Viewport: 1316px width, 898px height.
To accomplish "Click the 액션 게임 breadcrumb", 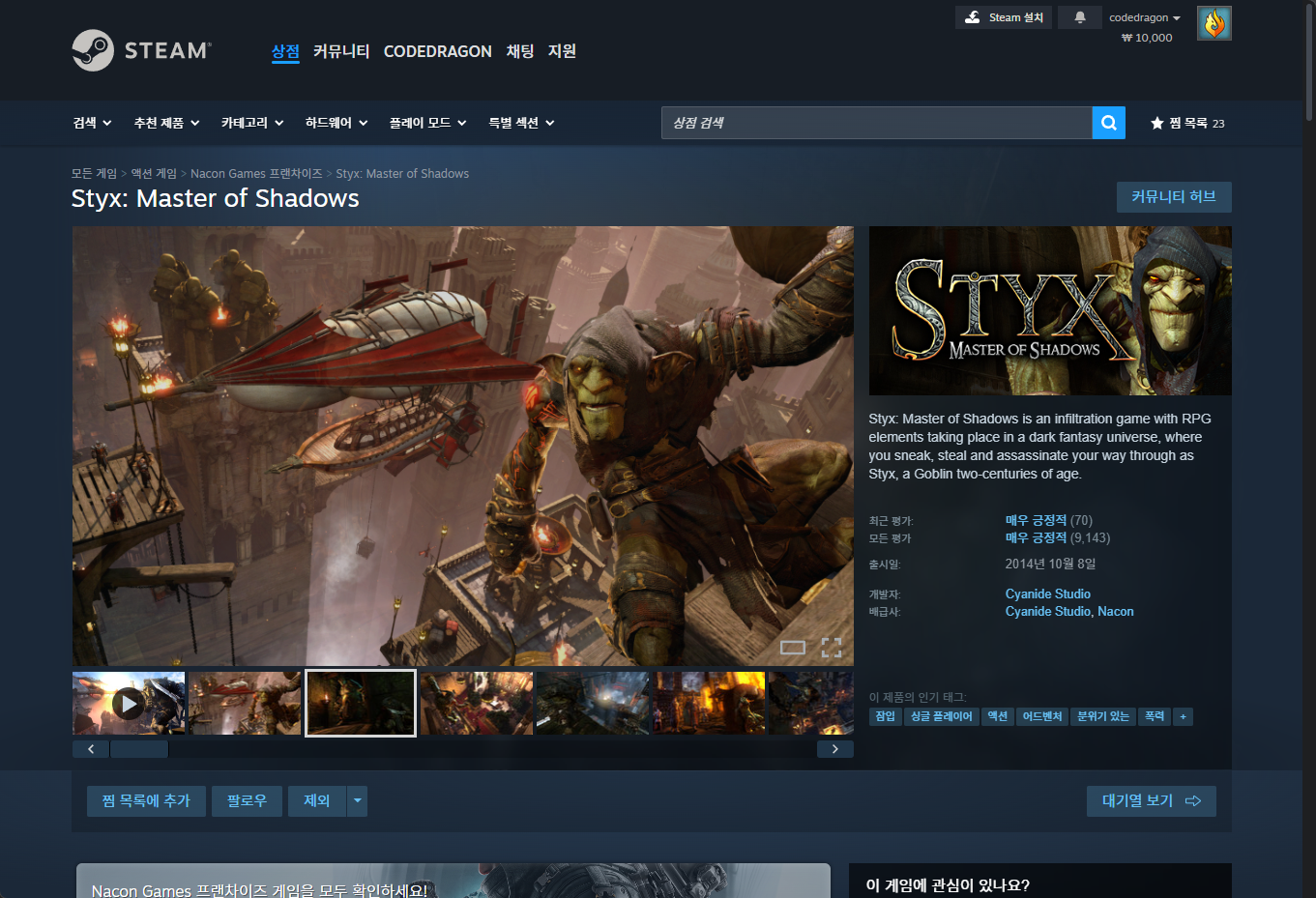I will coord(154,174).
